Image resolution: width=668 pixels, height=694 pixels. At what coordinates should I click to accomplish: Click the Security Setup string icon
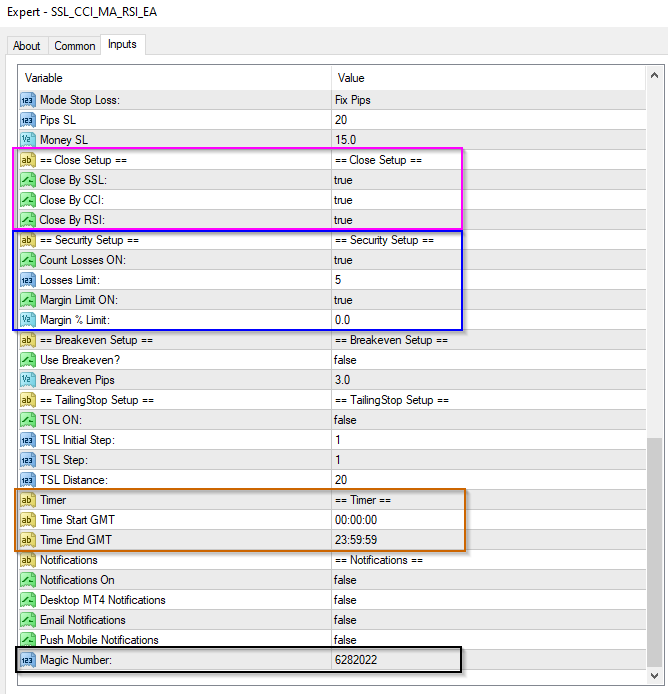tap(27, 240)
